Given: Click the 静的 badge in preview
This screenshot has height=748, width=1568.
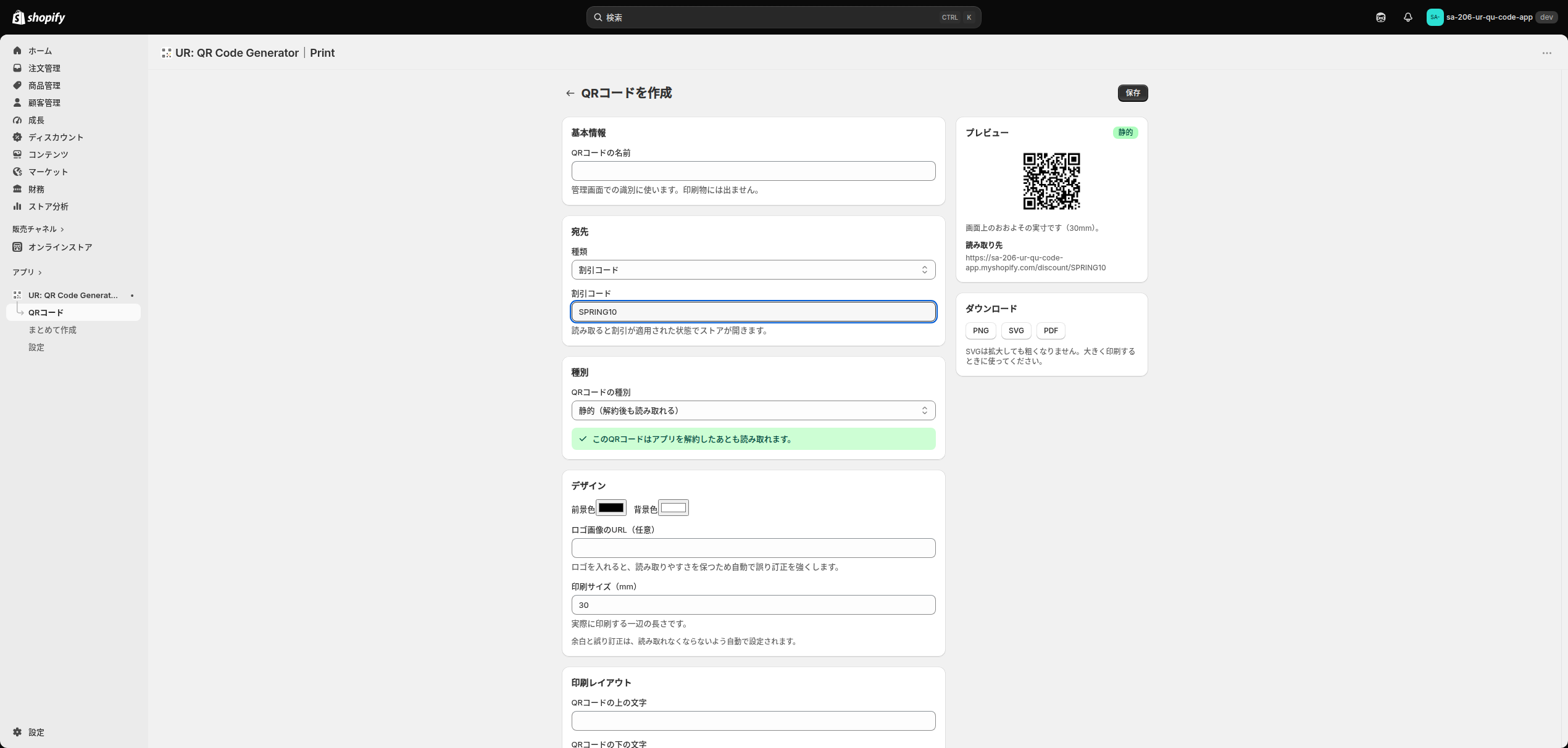Looking at the screenshot, I should point(1125,133).
